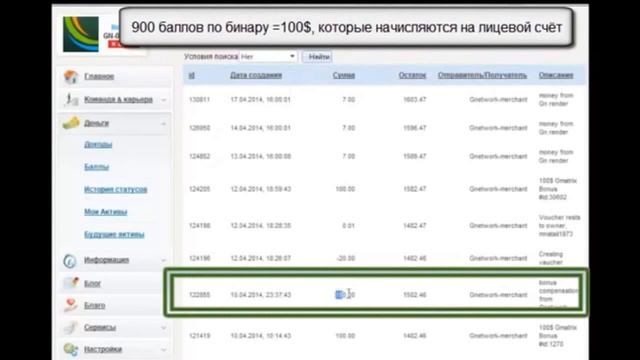Click the balance value 1589.47
The width and height of the screenshot is (640, 360).
coord(415,156)
